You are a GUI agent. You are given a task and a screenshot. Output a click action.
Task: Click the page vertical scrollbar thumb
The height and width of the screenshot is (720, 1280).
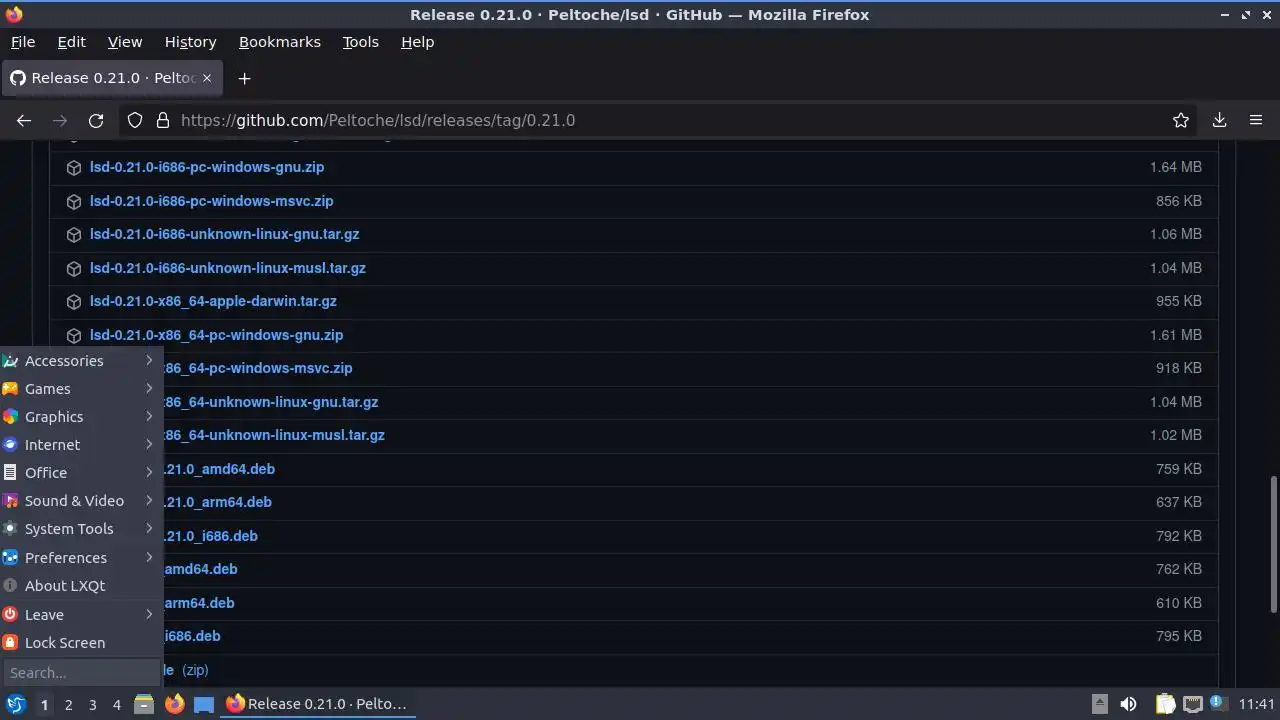(1274, 545)
